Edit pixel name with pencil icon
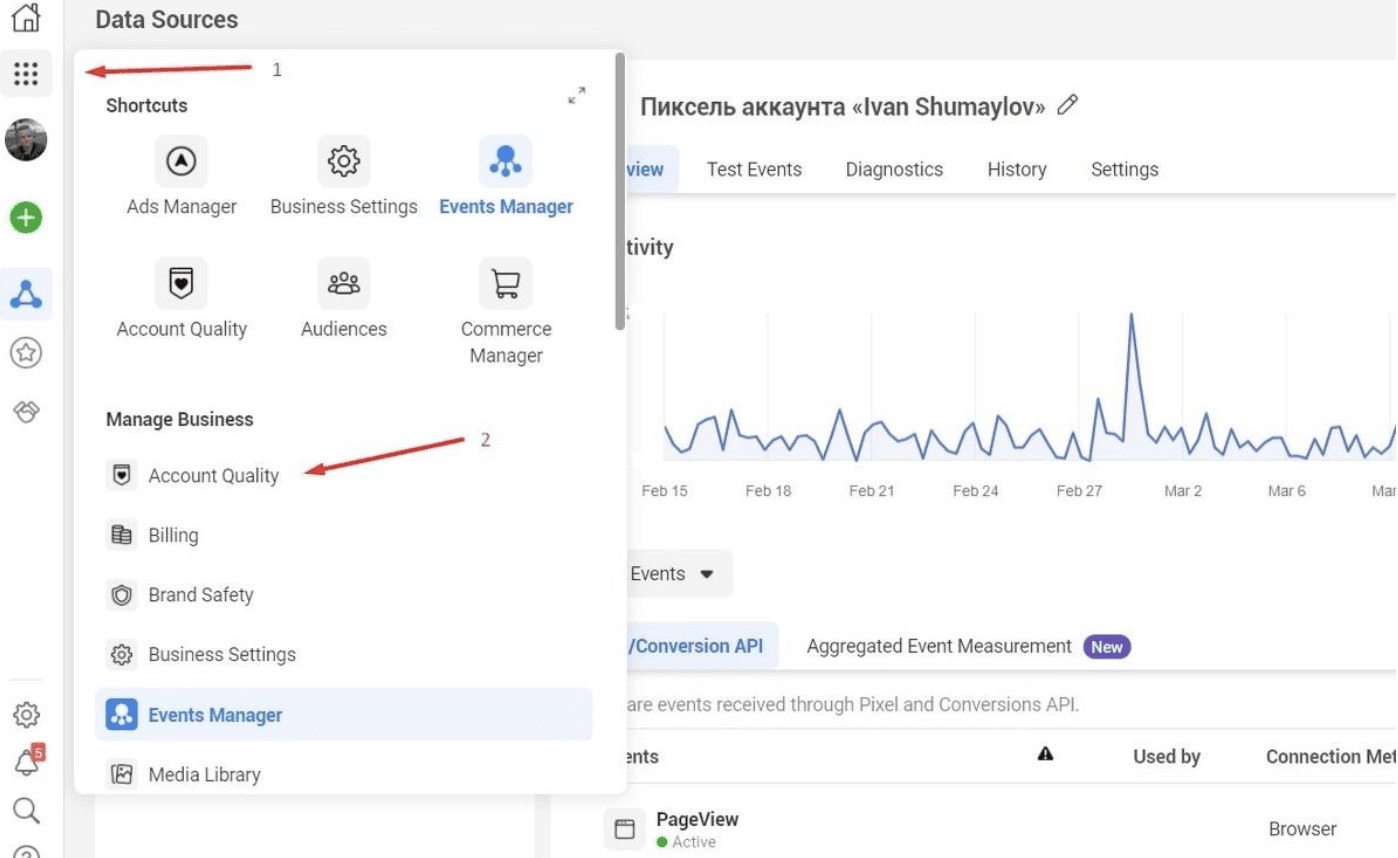The height and width of the screenshot is (858, 1398). pos(1067,105)
